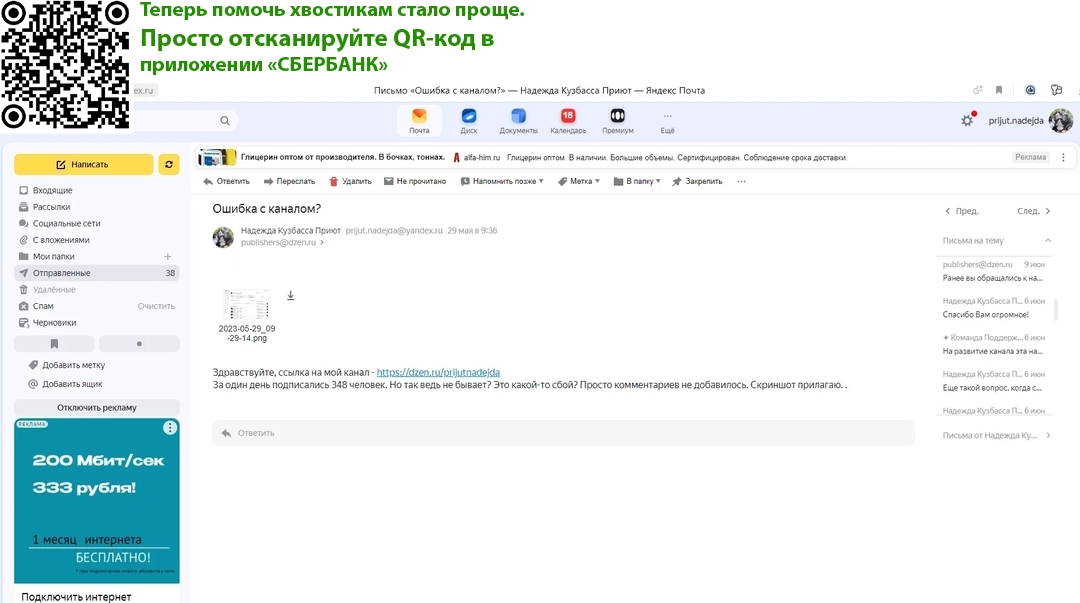Click the Переслать toolbar button
The width and height of the screenshot is (1080, 603).
click(289, 181)
